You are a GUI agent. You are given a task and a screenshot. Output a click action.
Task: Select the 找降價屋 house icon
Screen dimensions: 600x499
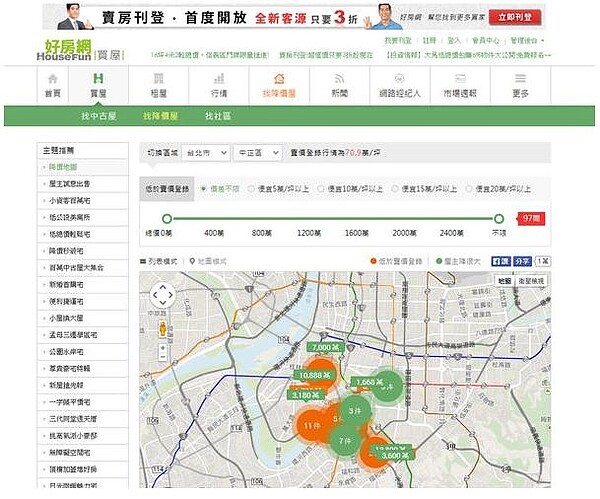pos(279,78)
